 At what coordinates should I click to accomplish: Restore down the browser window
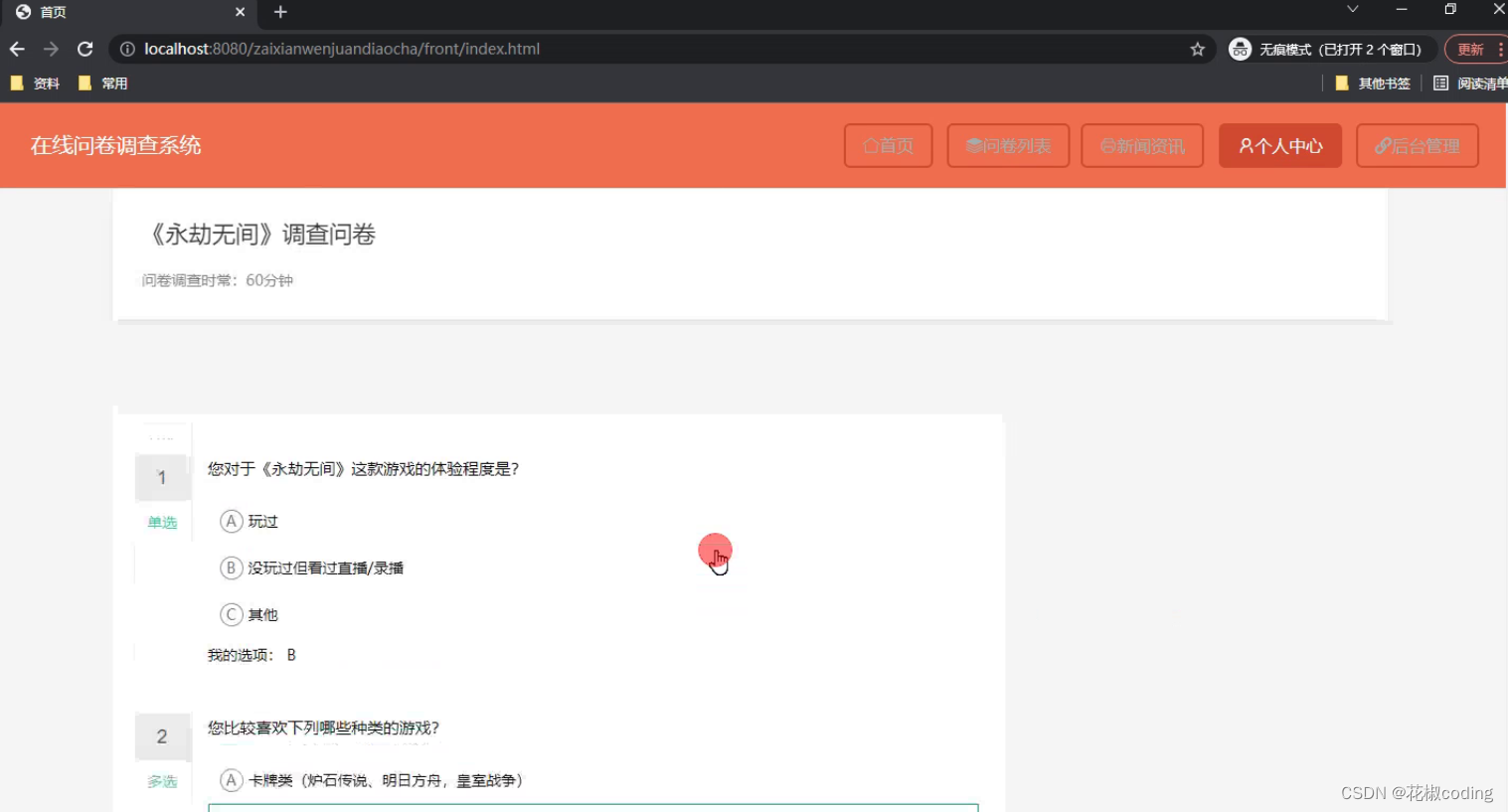pyautogui.click(x=1450, y=9)
